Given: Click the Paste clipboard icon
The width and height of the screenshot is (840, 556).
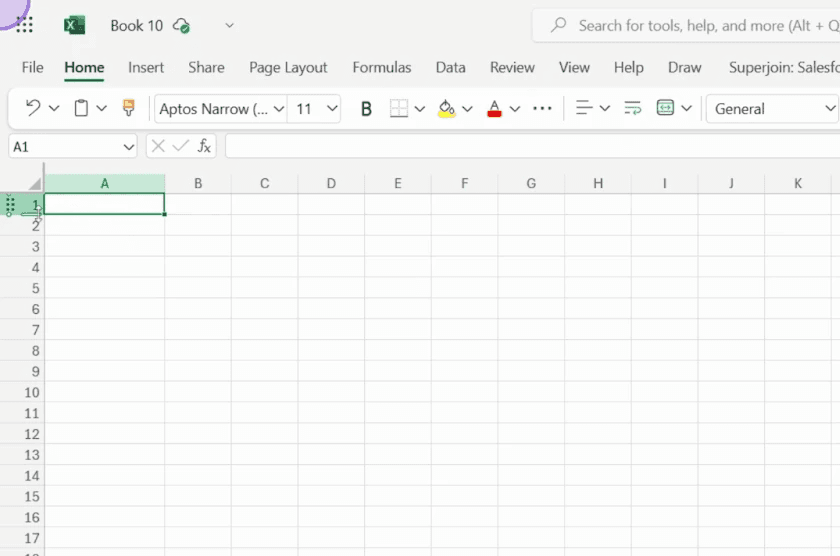Looking at the screenshot, I should click(81, 108).
